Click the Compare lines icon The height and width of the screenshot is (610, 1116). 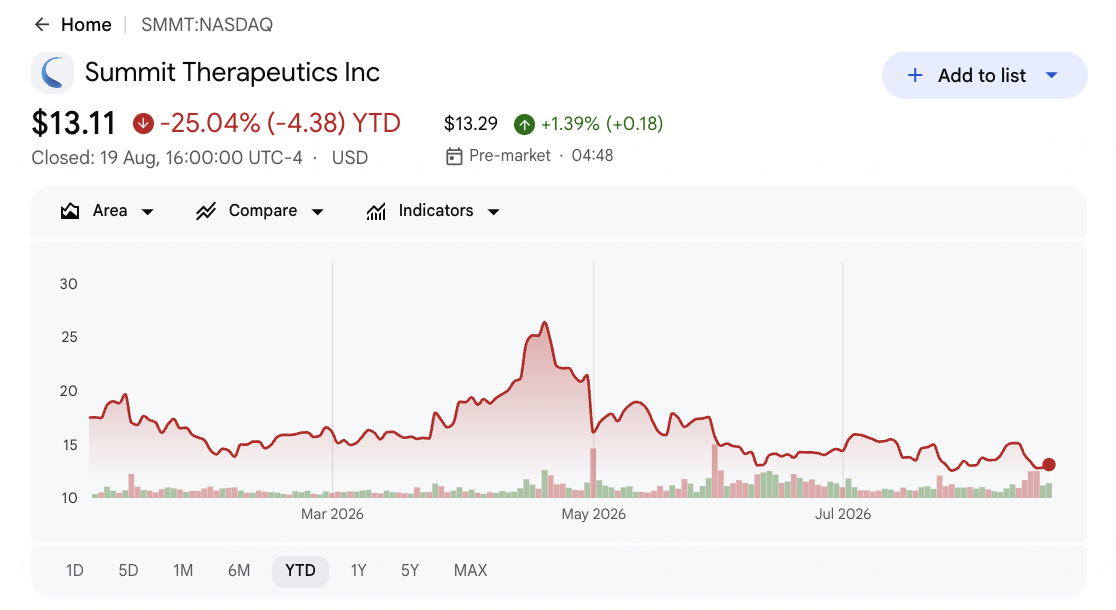206,211
